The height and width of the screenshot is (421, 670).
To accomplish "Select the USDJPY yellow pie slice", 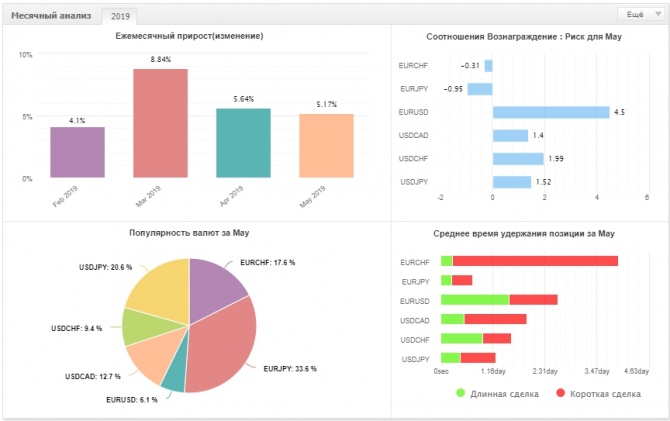I will [165, 291].
